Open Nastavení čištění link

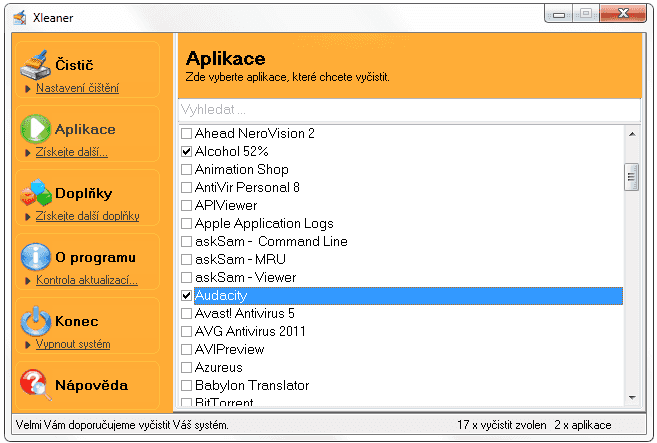click(x=78, y=88)
